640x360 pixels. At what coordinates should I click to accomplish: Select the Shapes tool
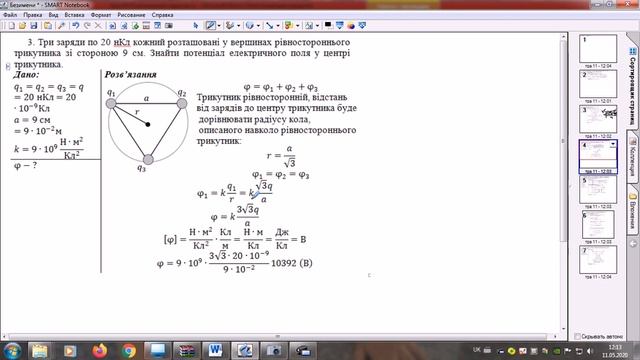[x=289, y=26]
